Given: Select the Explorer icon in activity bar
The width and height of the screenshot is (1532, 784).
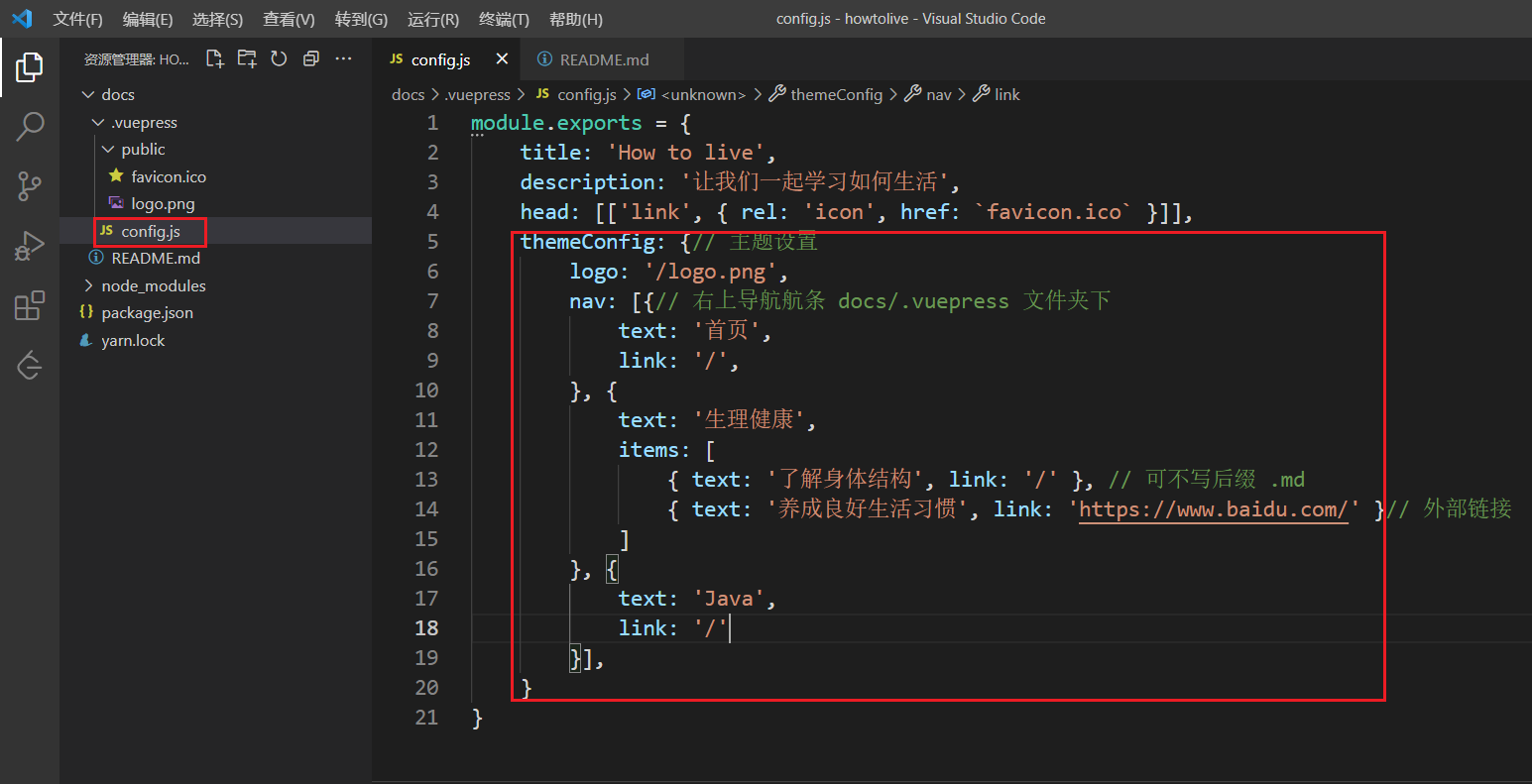Looking at the screenshot, I should [30, 67].
